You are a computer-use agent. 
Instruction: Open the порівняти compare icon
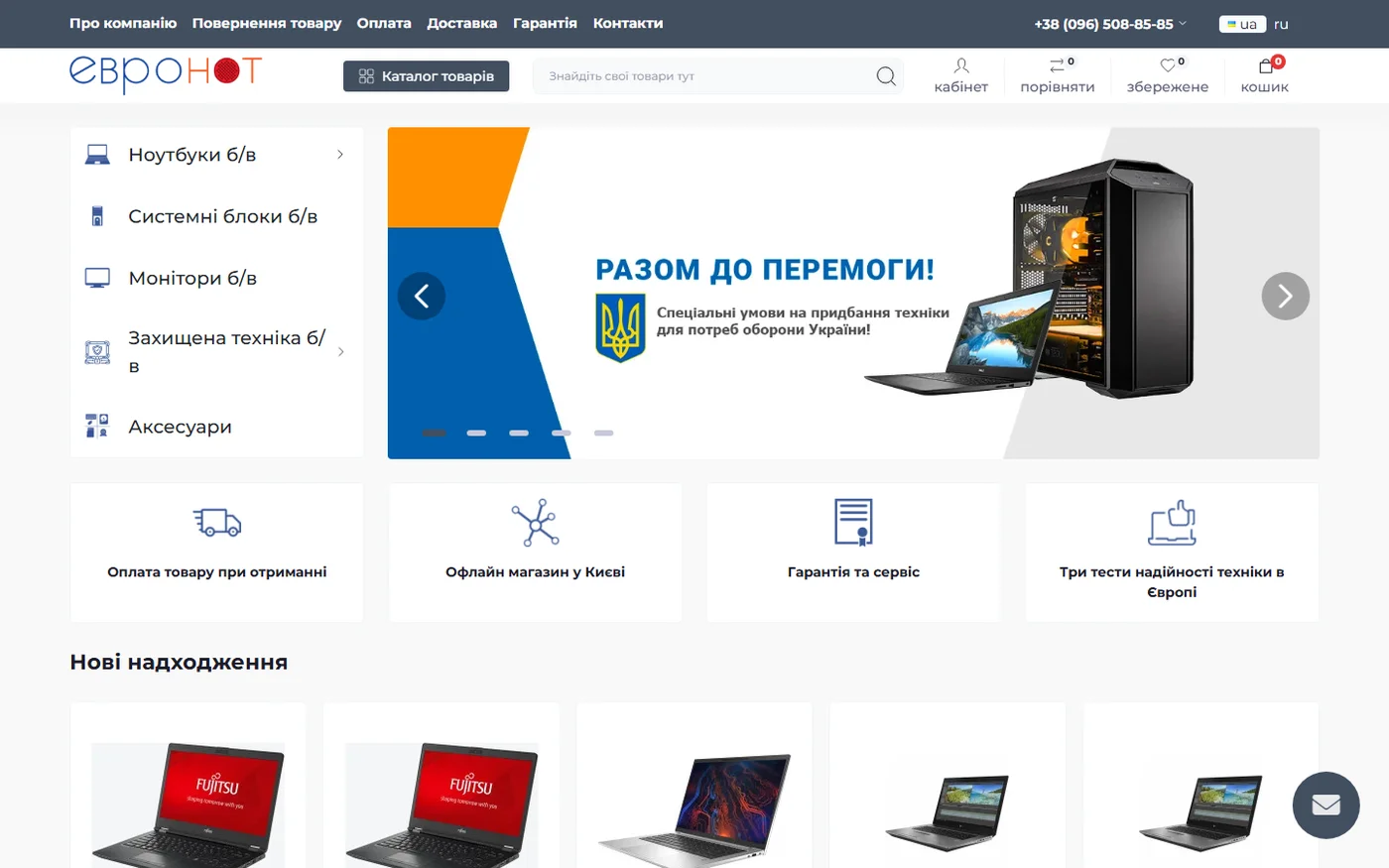(1058, 65)
